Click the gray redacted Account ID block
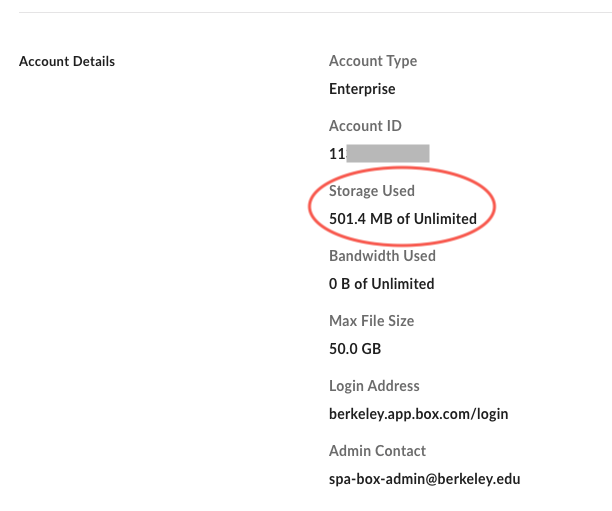Screen dimensions: 612x511 389,154
